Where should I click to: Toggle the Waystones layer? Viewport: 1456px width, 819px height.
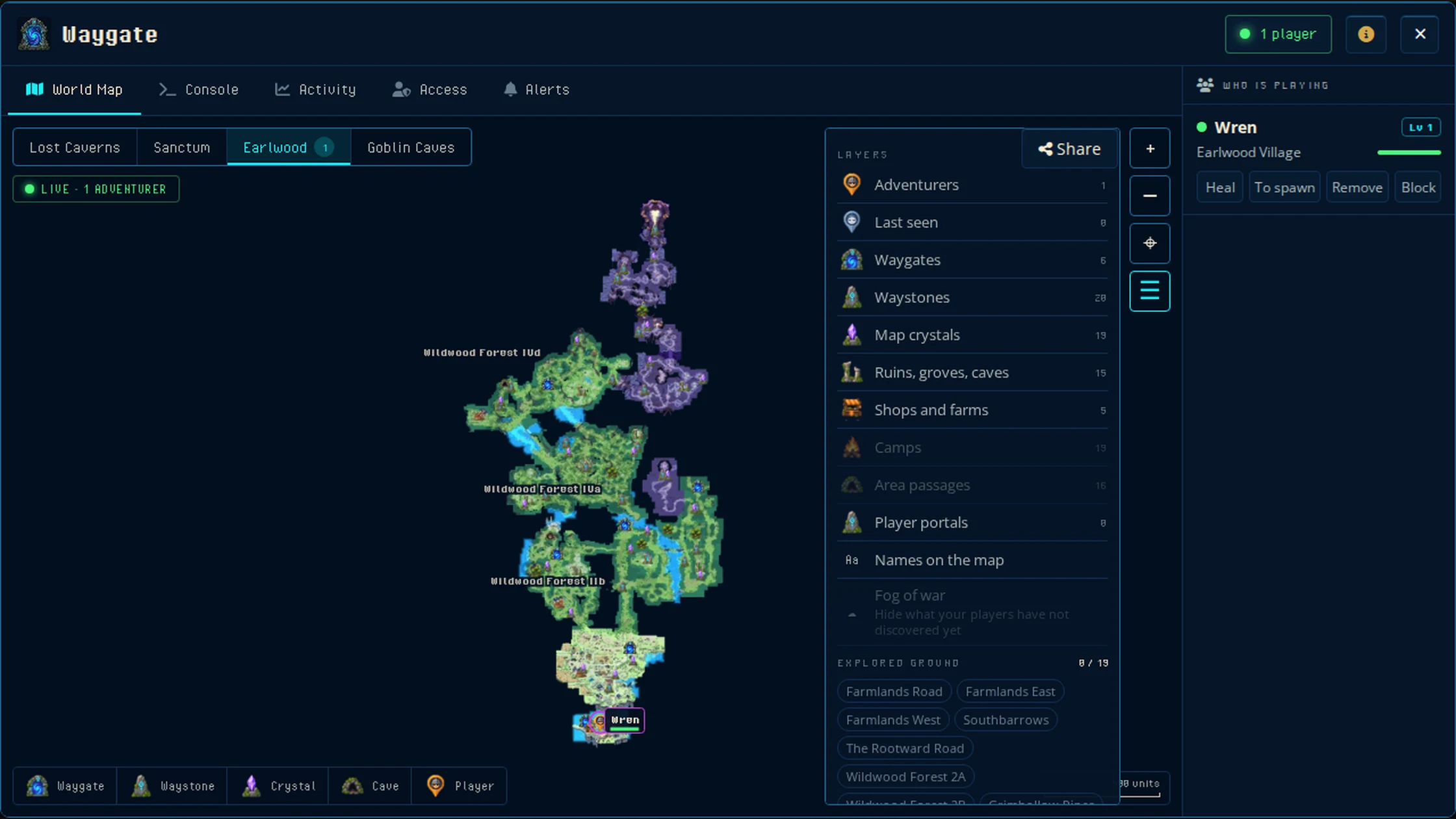click(972, 298)
